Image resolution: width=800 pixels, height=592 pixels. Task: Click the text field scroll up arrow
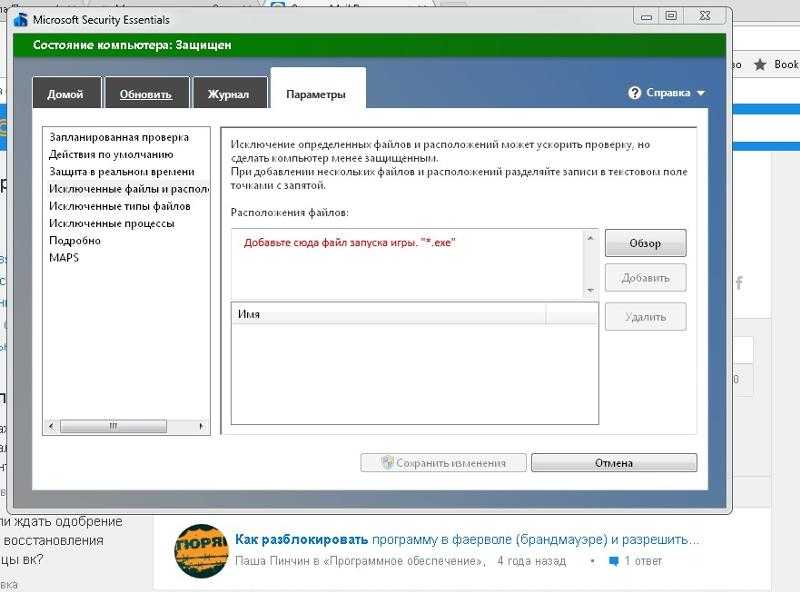[590, 238]
